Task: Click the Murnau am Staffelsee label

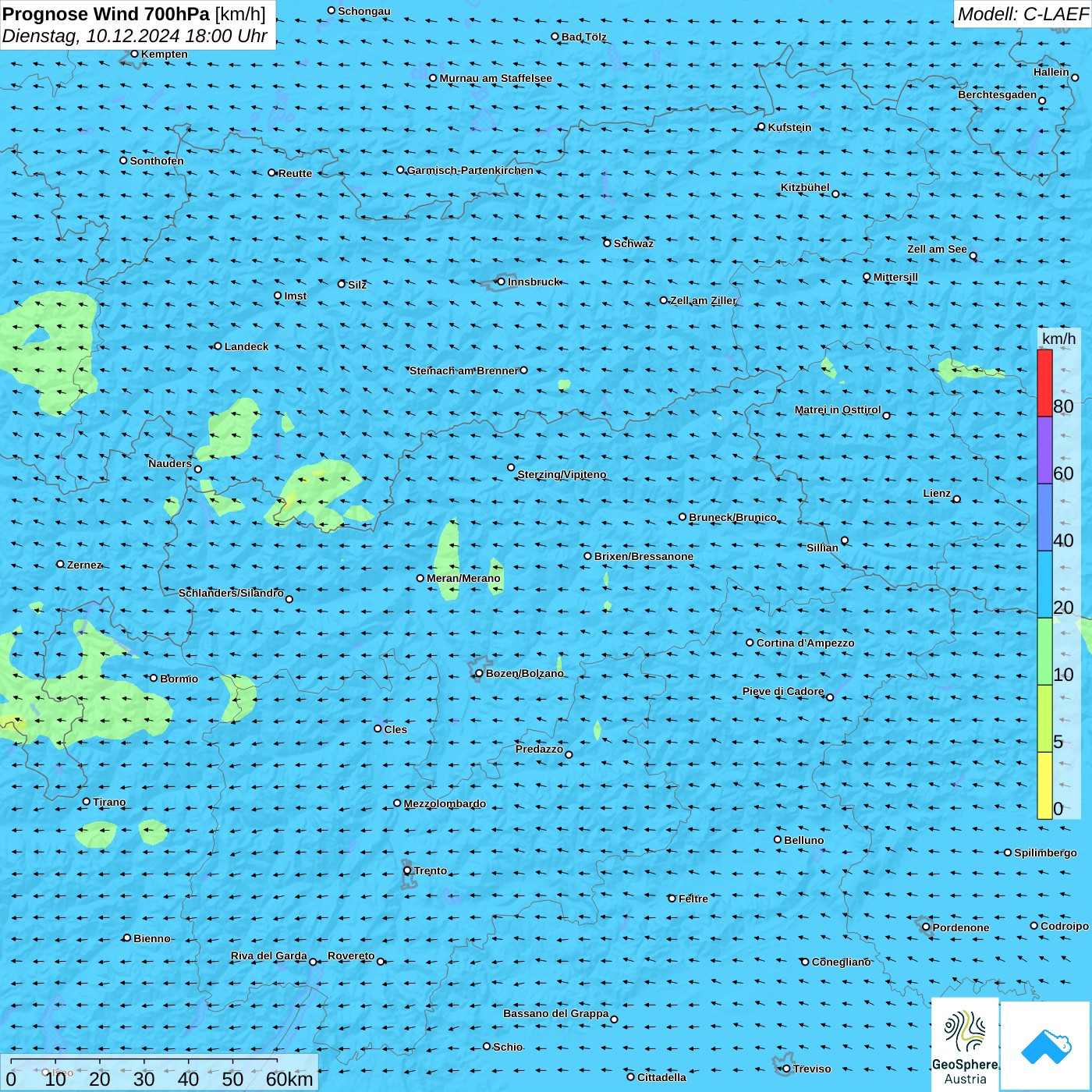Action: point(495,78)
